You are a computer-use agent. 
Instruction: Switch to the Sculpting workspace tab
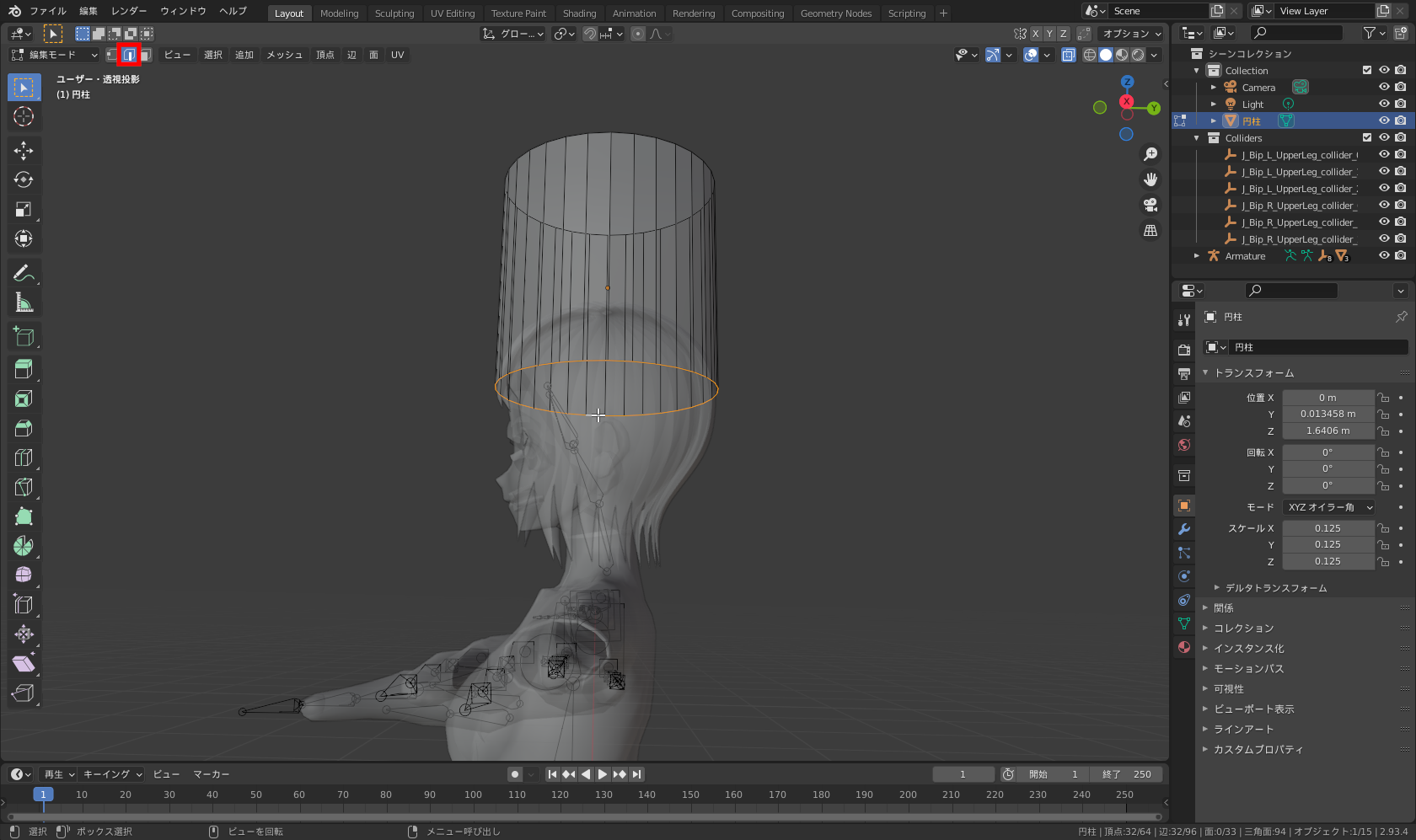pyautogui.click(x=394, y=13)
